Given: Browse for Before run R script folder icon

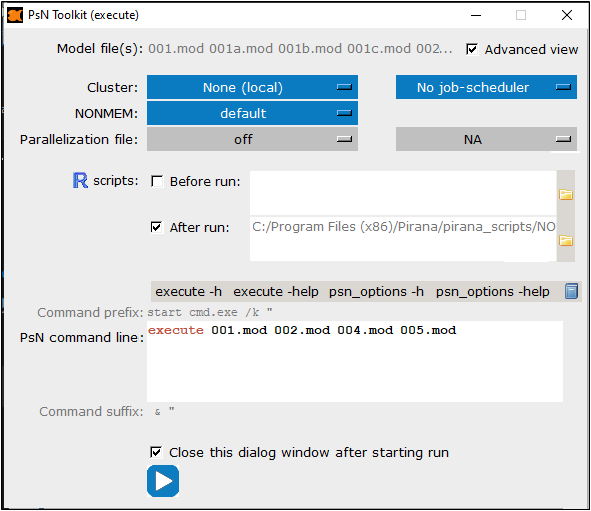Looking at the screenshot, I should (x=566, y=194).
